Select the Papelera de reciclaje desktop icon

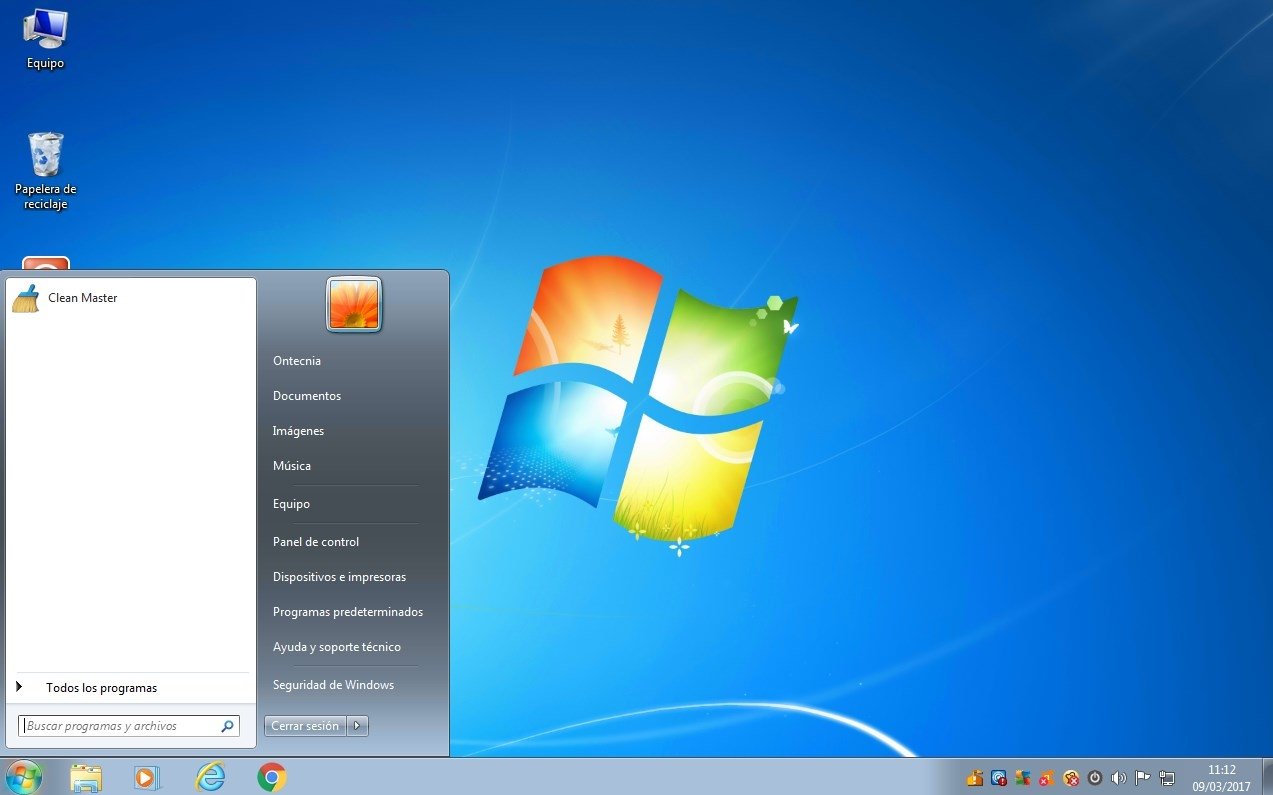pyautogui.click(x=45, y=171)
